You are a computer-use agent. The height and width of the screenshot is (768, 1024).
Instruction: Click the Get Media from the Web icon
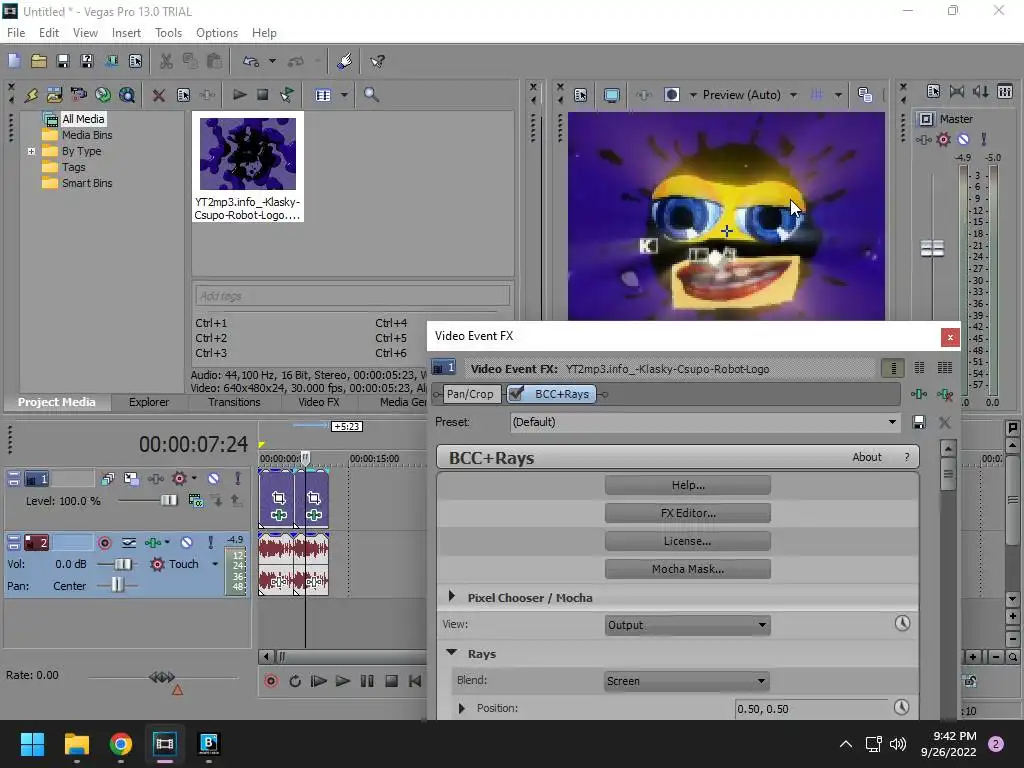(x=127, y=95)
